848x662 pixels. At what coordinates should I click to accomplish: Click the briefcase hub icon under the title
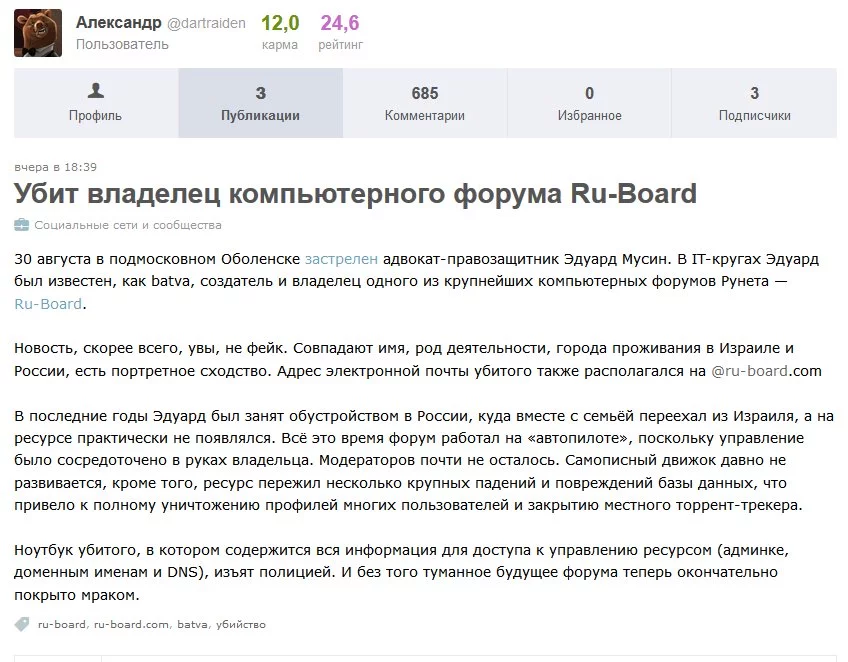(22, 225)
